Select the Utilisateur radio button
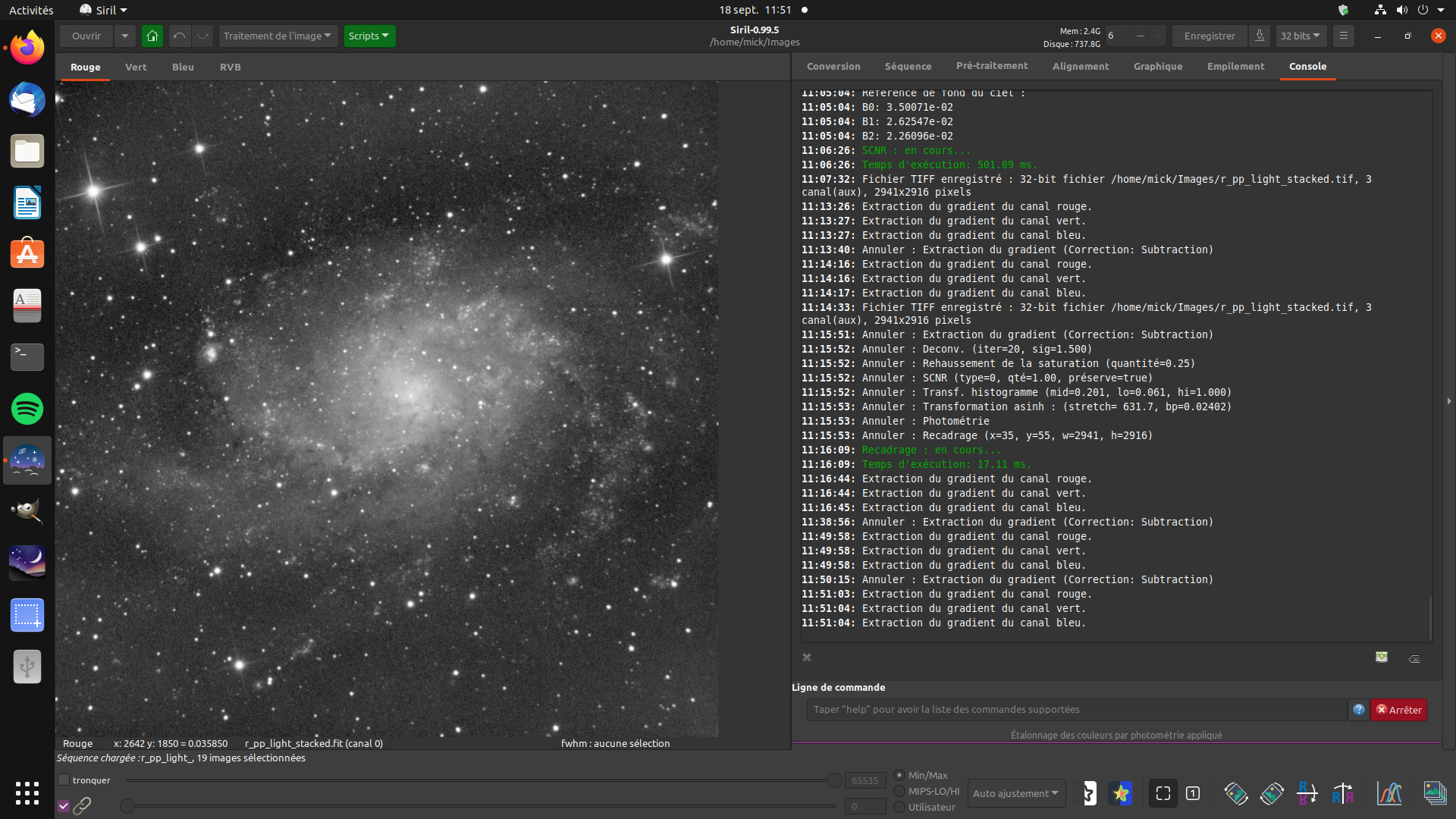The height and width of the screenshot is (819, 1456). point(899,807)
